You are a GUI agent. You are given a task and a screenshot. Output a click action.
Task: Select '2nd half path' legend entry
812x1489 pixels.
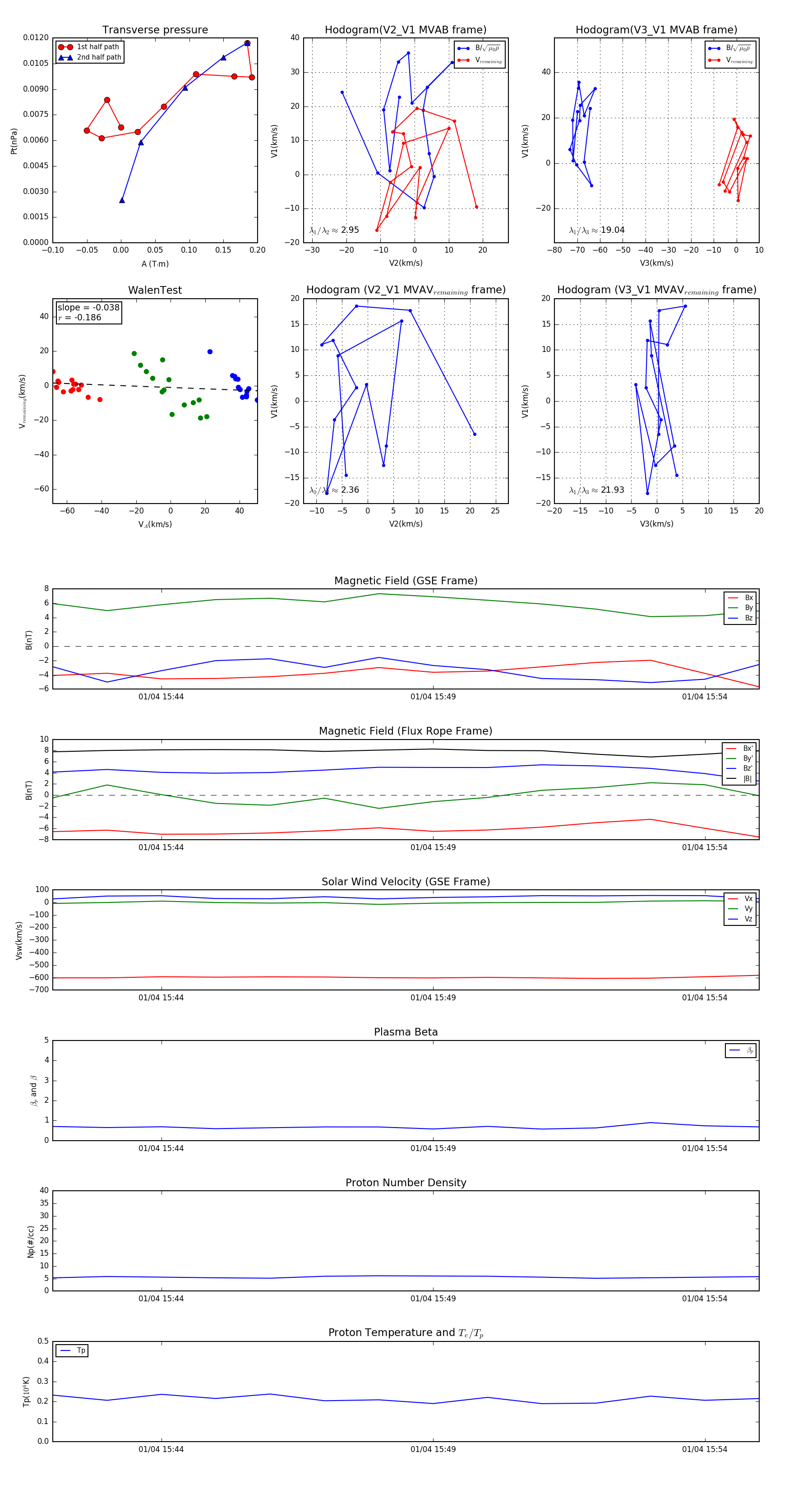(x=90, y=57)
